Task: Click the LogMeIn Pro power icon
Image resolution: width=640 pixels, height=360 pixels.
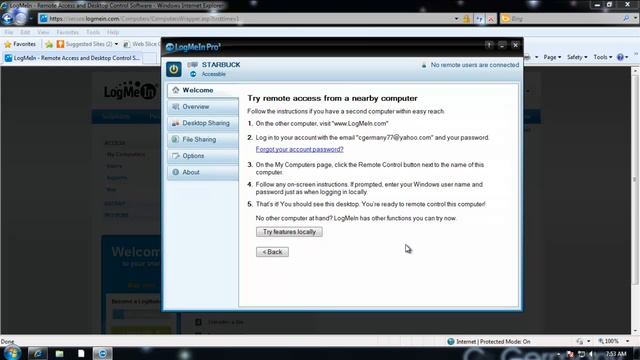Action: pos(173,69)
